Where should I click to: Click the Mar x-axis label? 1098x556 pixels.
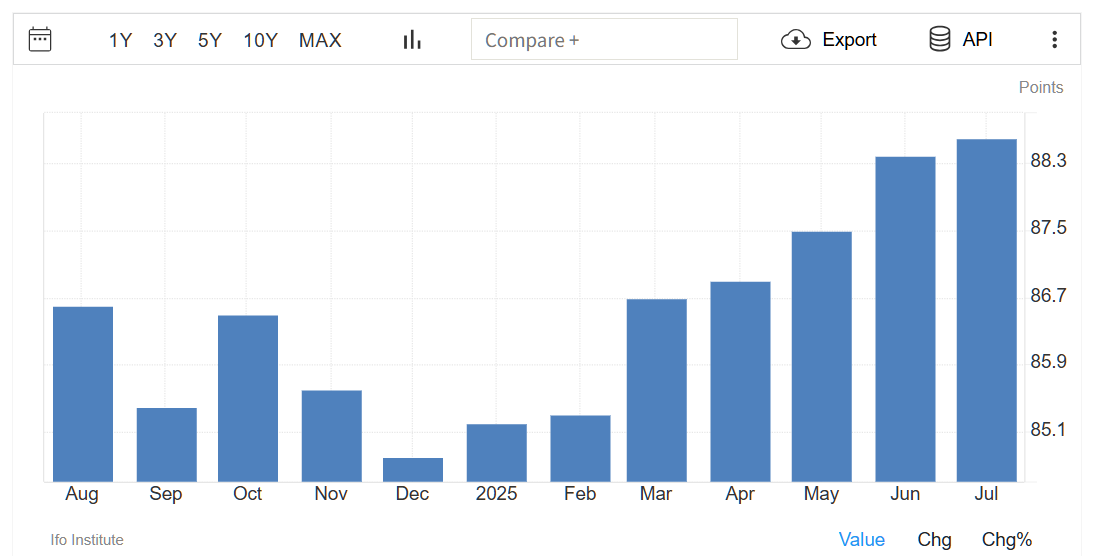point(656,494)
